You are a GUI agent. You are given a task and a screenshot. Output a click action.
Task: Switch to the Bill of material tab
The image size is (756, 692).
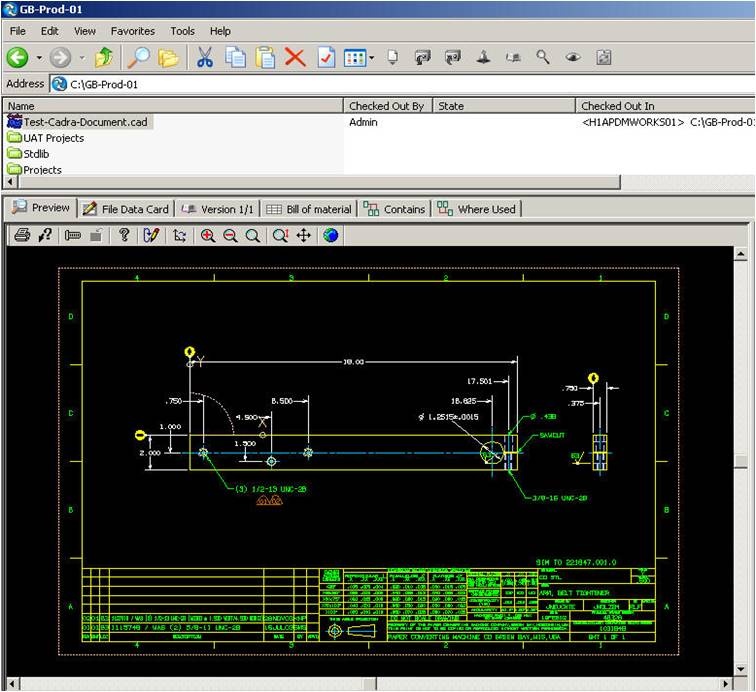click(309, 209)
